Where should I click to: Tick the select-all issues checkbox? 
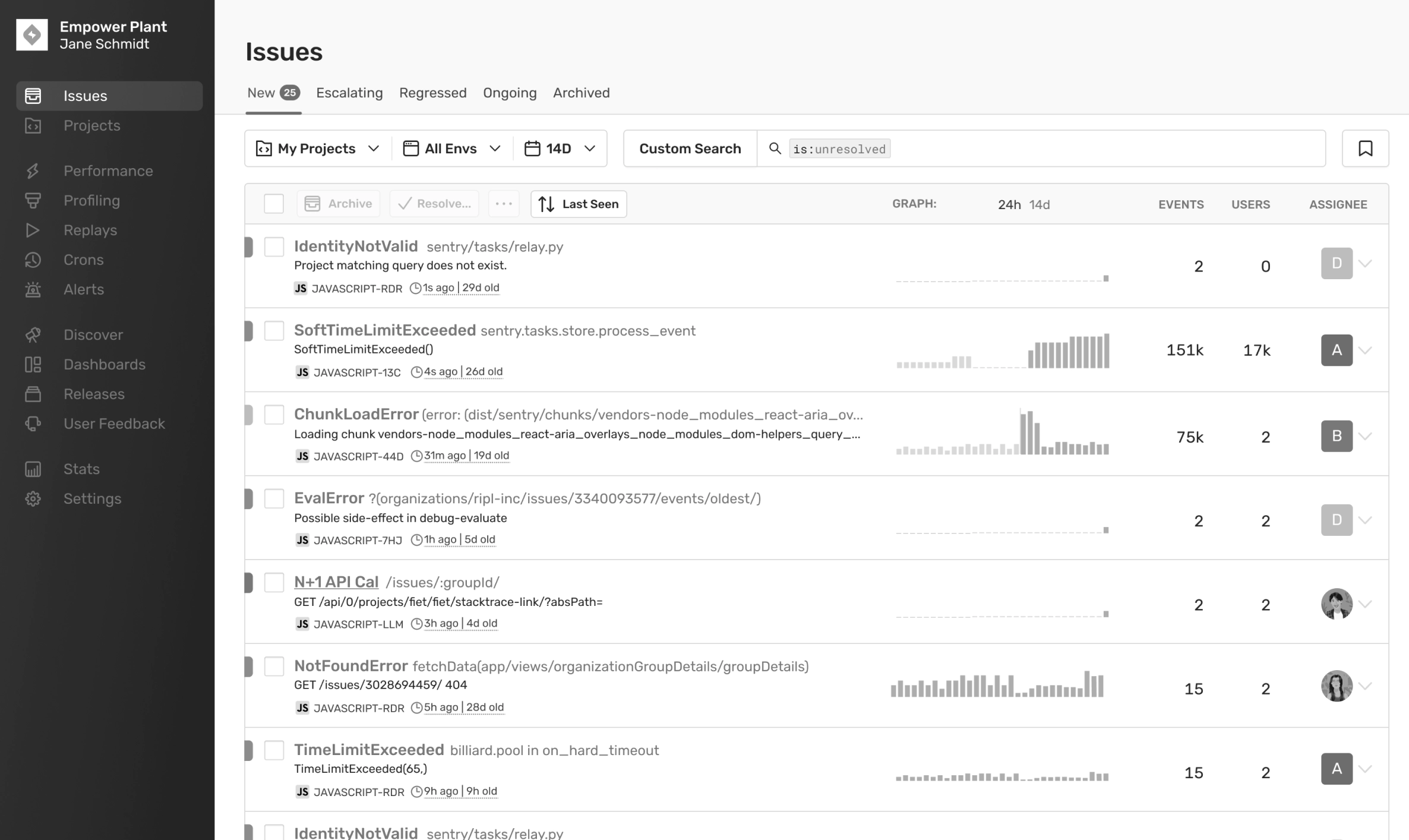click(274, 204)
